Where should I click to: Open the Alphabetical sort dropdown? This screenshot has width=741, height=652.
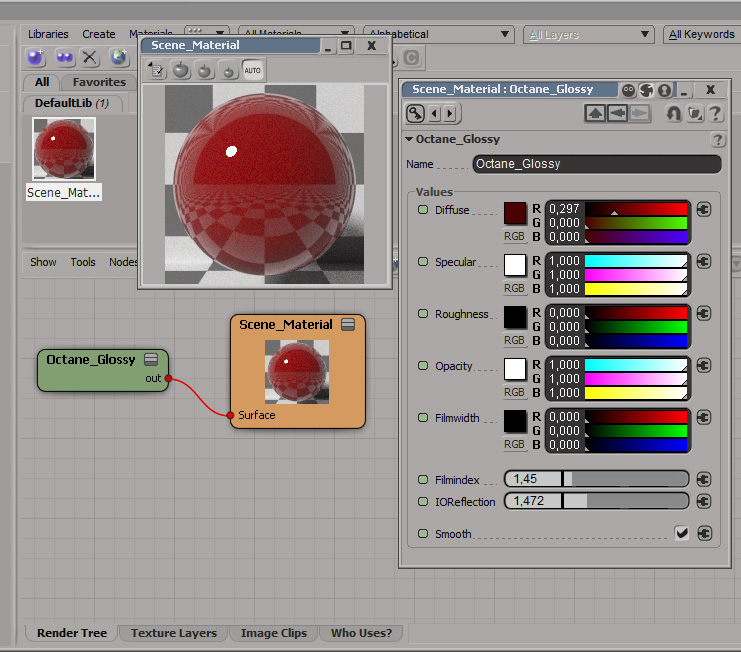point(439,34)
